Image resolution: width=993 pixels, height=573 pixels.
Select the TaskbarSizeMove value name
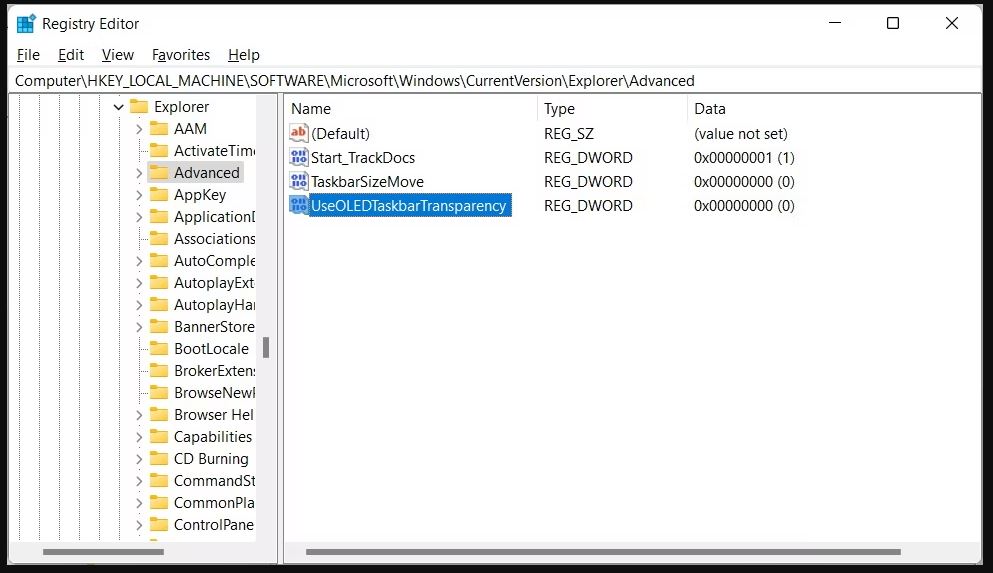click(367, 182)
